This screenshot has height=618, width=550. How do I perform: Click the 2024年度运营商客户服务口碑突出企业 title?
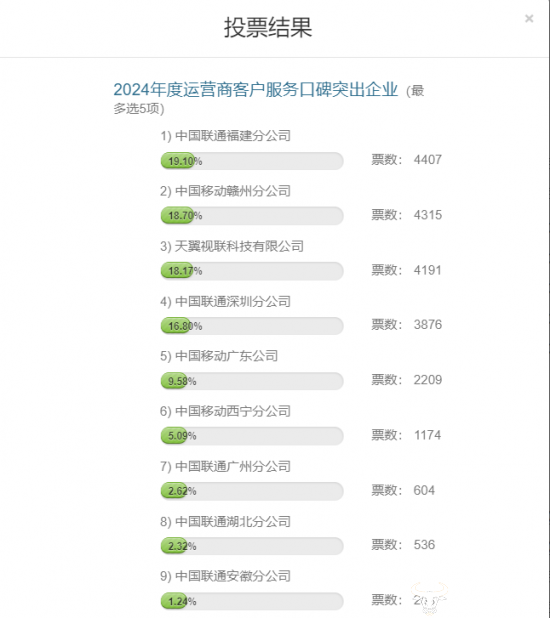coord(255,90)
